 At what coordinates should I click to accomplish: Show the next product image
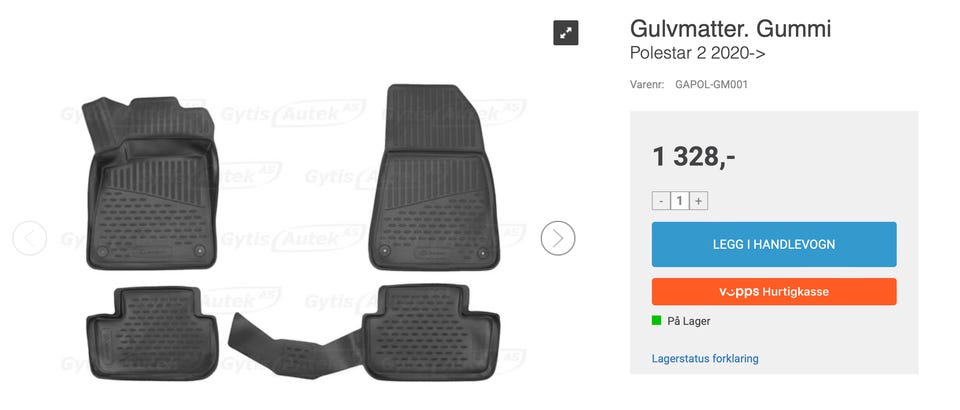(558, 238)
